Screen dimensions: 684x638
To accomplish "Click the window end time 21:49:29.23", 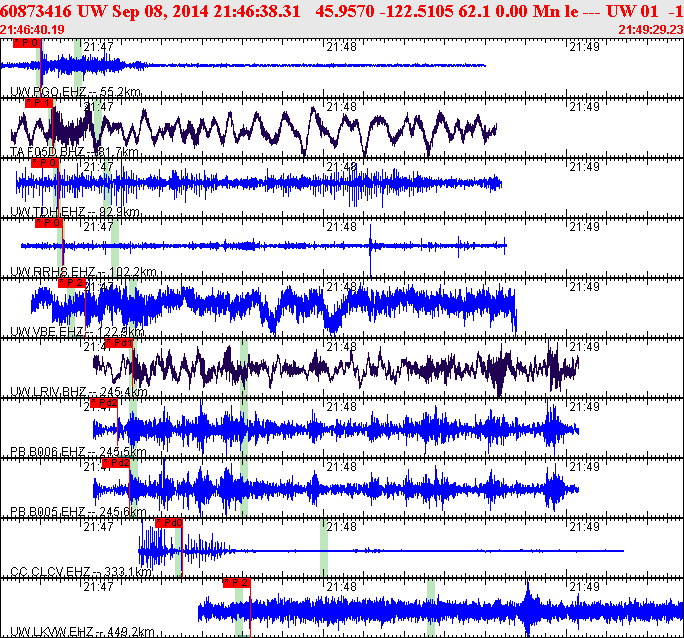I will (x=650, y=29).
